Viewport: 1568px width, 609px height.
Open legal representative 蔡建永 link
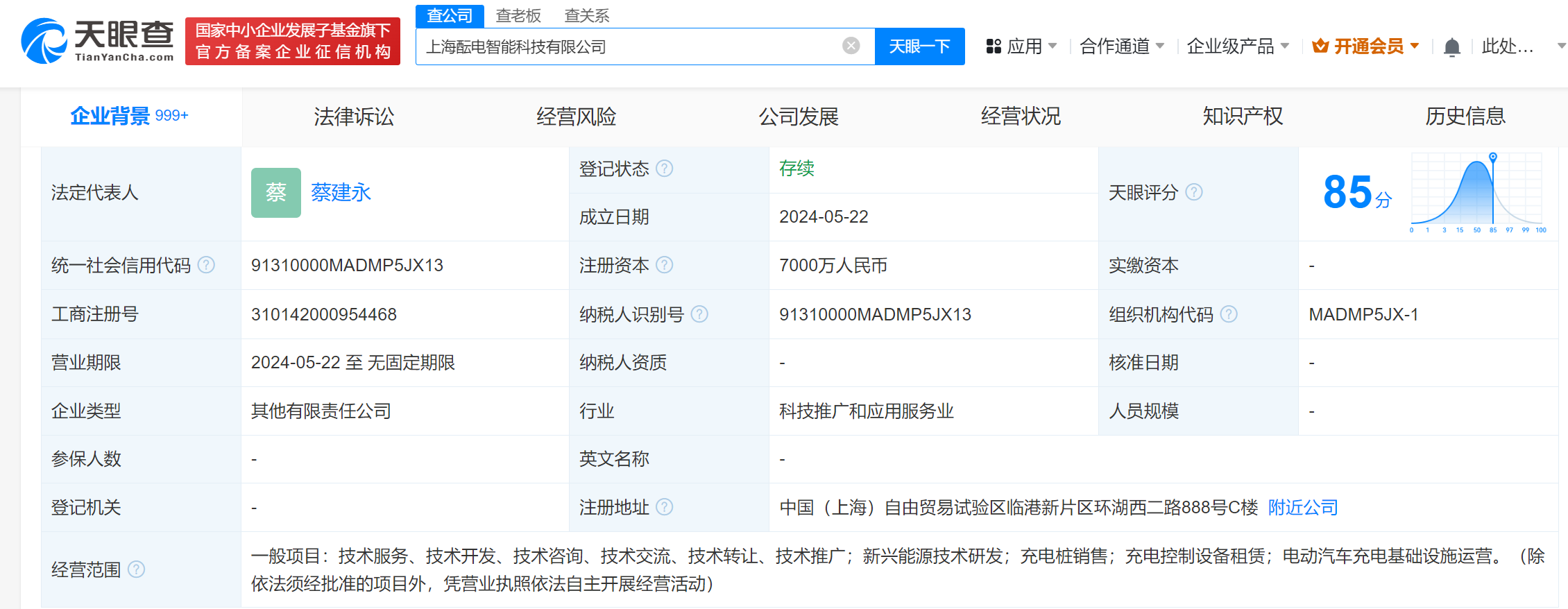click(341, 192)
